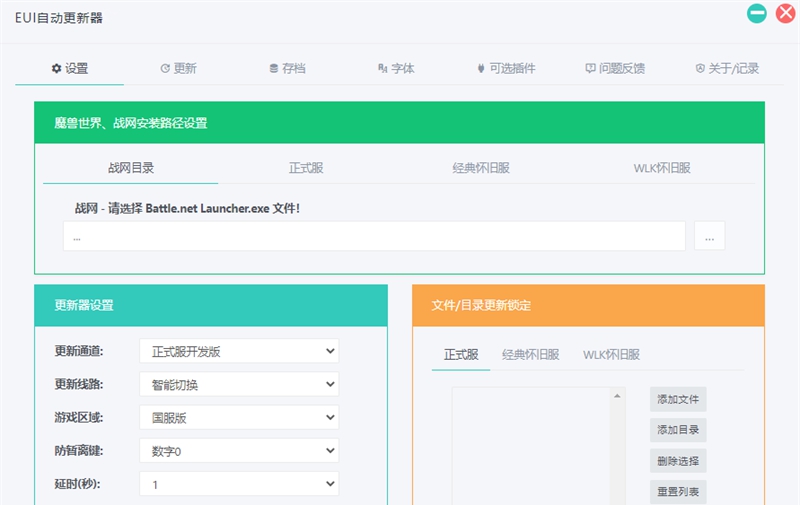Click the shield icon beside 关于/记录
800x505 pixels.
tap(700, 69)
